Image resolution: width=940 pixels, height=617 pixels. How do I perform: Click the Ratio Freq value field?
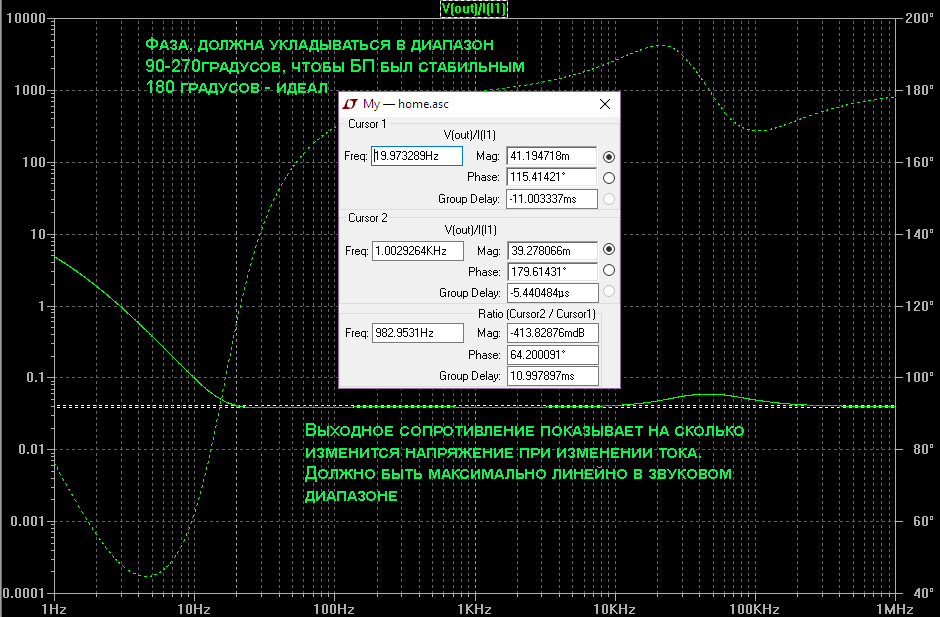(417, 333)
